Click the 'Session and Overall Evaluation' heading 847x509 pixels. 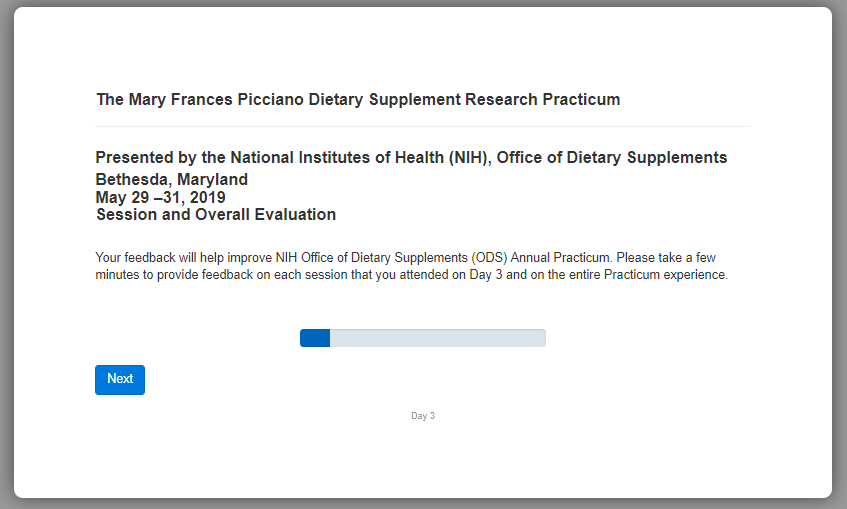[216, 215]
